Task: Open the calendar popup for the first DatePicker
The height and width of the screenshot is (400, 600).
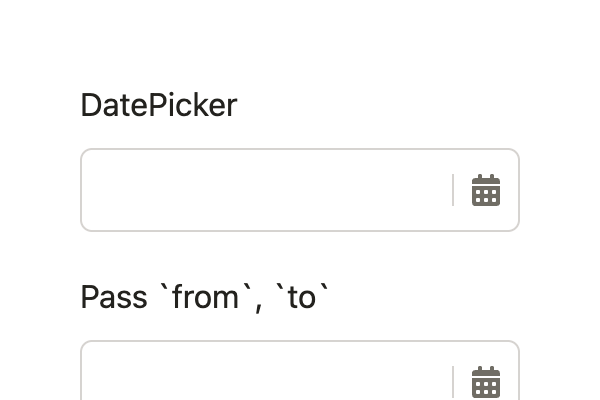Action: point(486,190)
